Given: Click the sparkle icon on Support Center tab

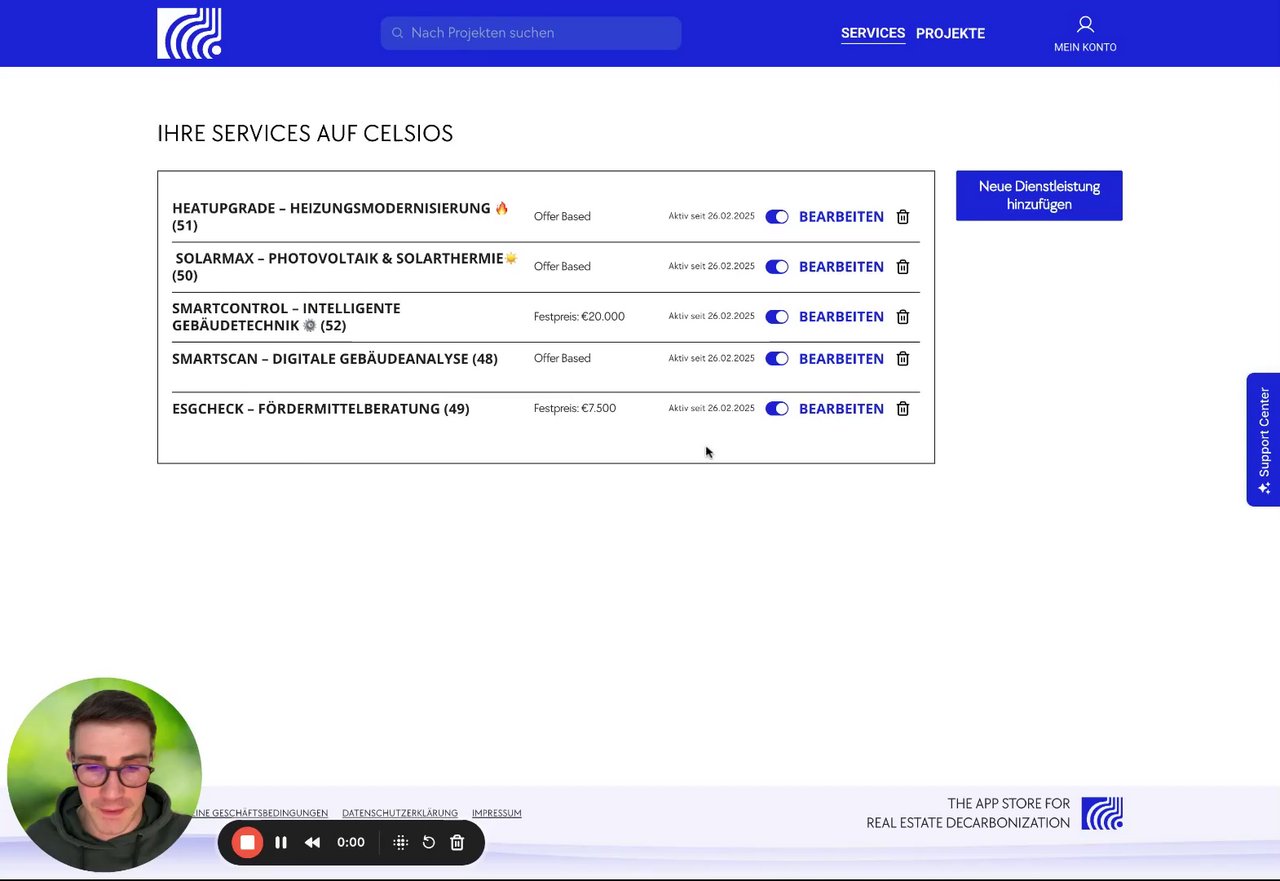Looking at the screenshot, I should (x=1264, y=488).
